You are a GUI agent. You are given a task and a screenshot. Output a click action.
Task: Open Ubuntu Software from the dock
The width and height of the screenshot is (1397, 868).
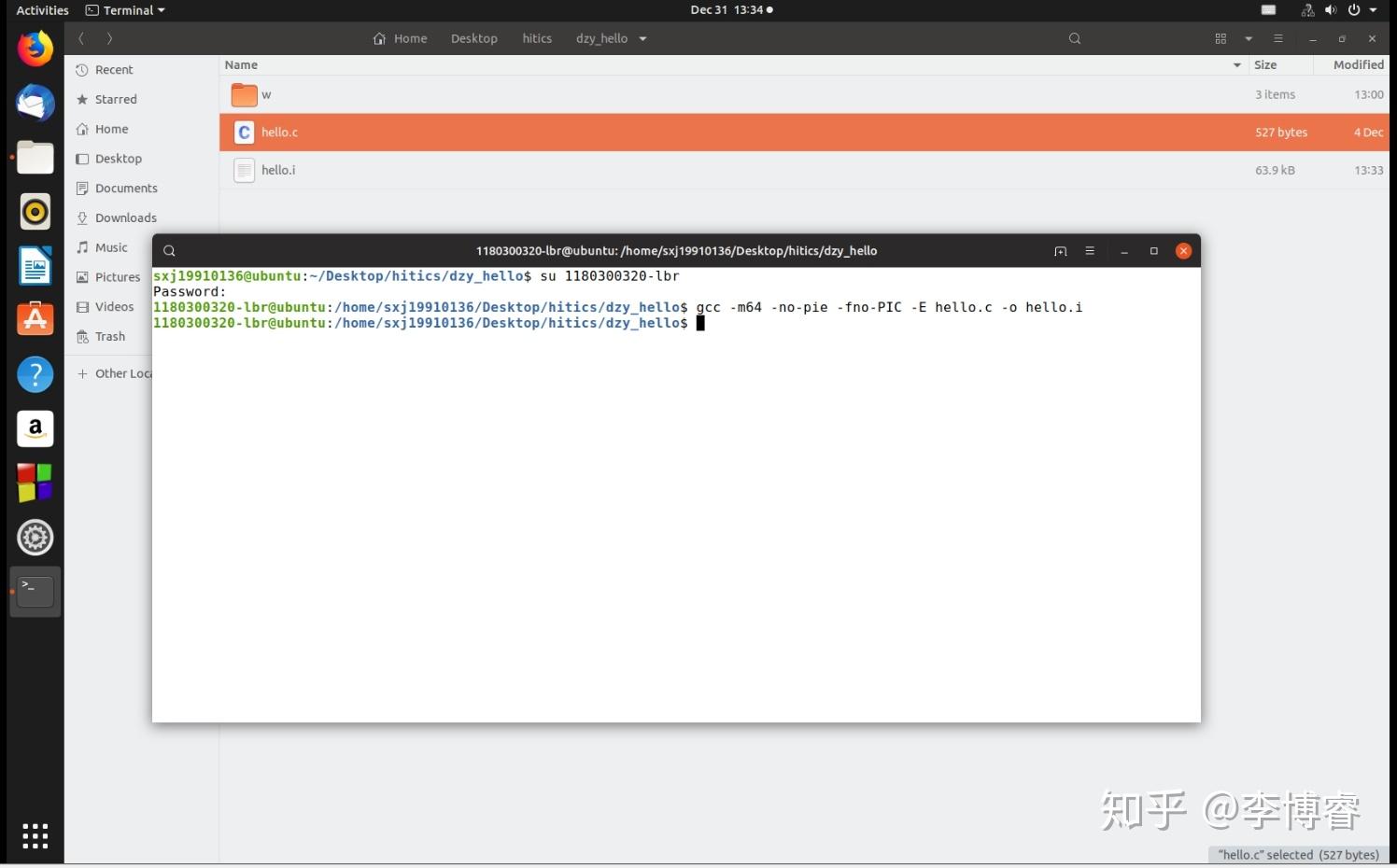(35, 320)
